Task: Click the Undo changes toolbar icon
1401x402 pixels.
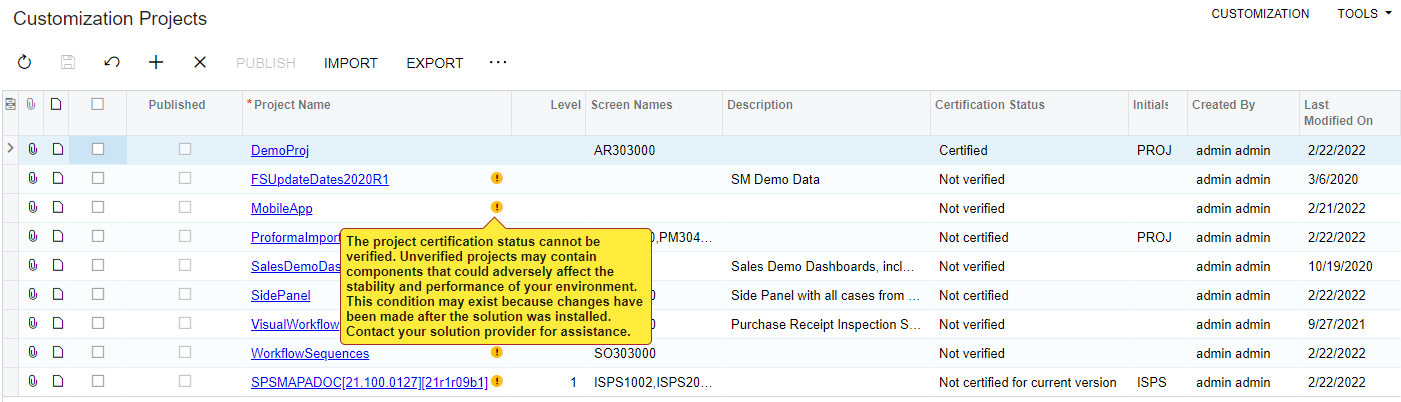Action: (x=112, y=62)
